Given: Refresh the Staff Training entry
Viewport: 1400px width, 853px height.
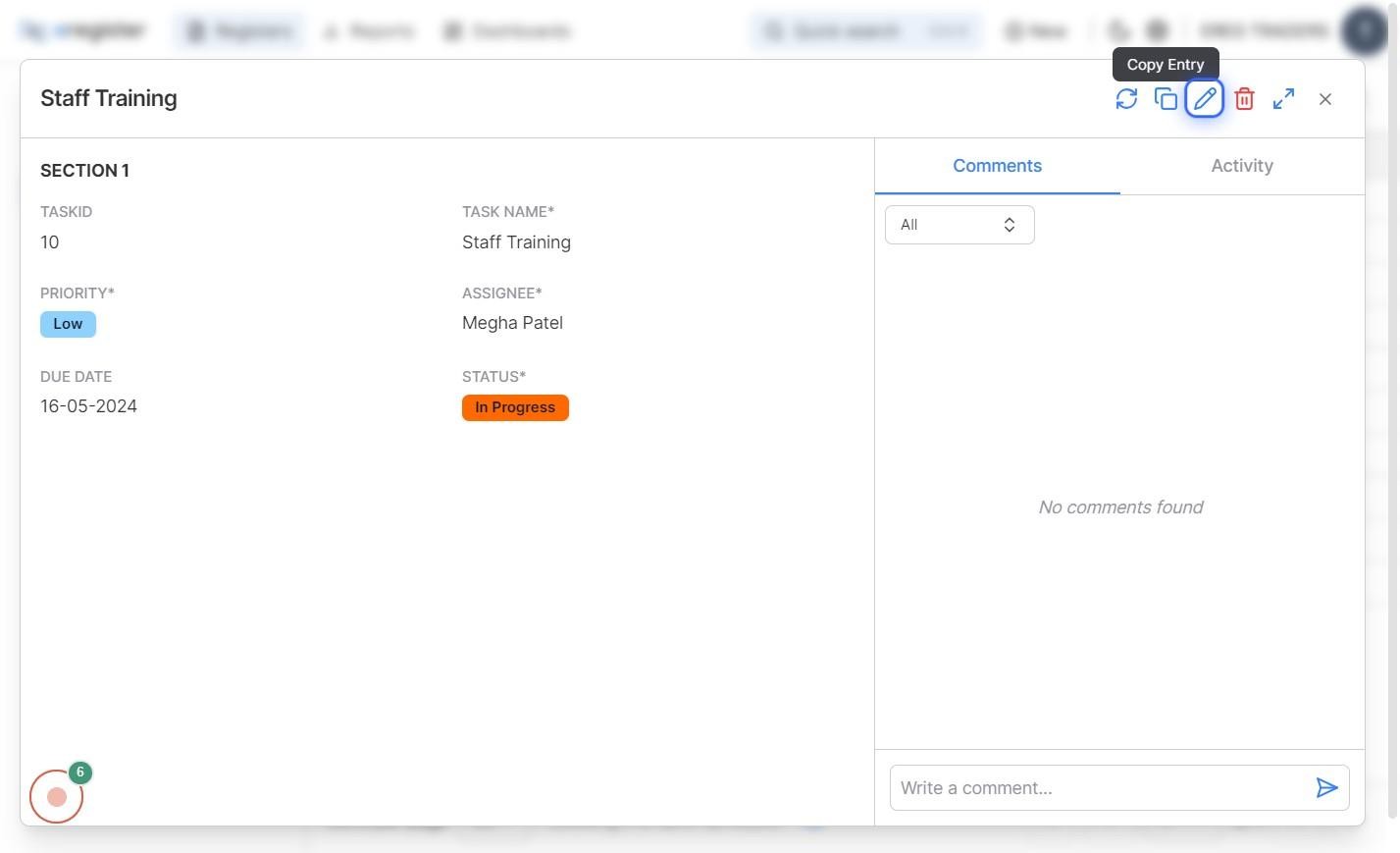Looking at the screenshot, I should tap(1126, 98).
